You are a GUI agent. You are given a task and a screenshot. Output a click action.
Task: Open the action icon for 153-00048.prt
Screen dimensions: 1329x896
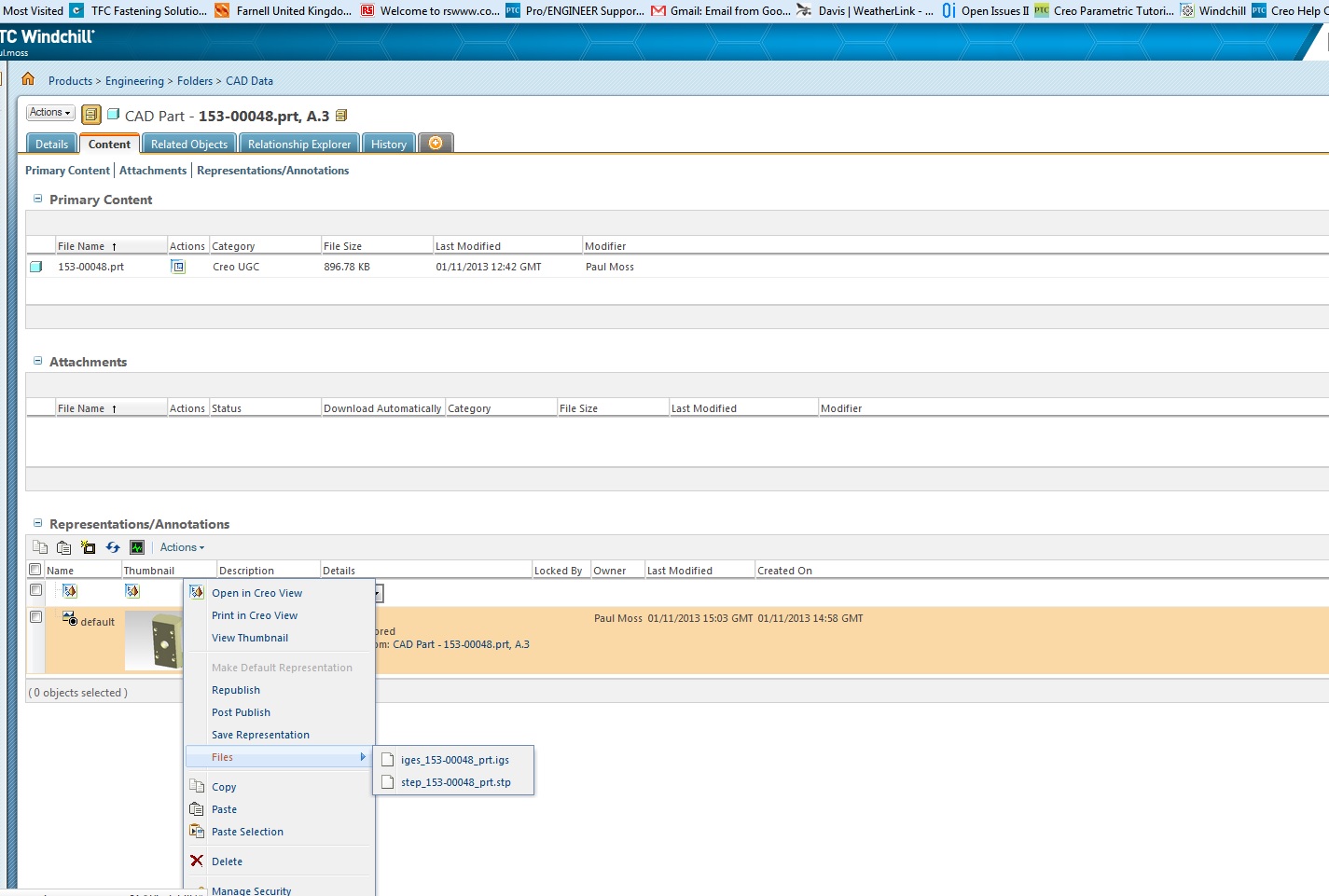click(178, 267)
